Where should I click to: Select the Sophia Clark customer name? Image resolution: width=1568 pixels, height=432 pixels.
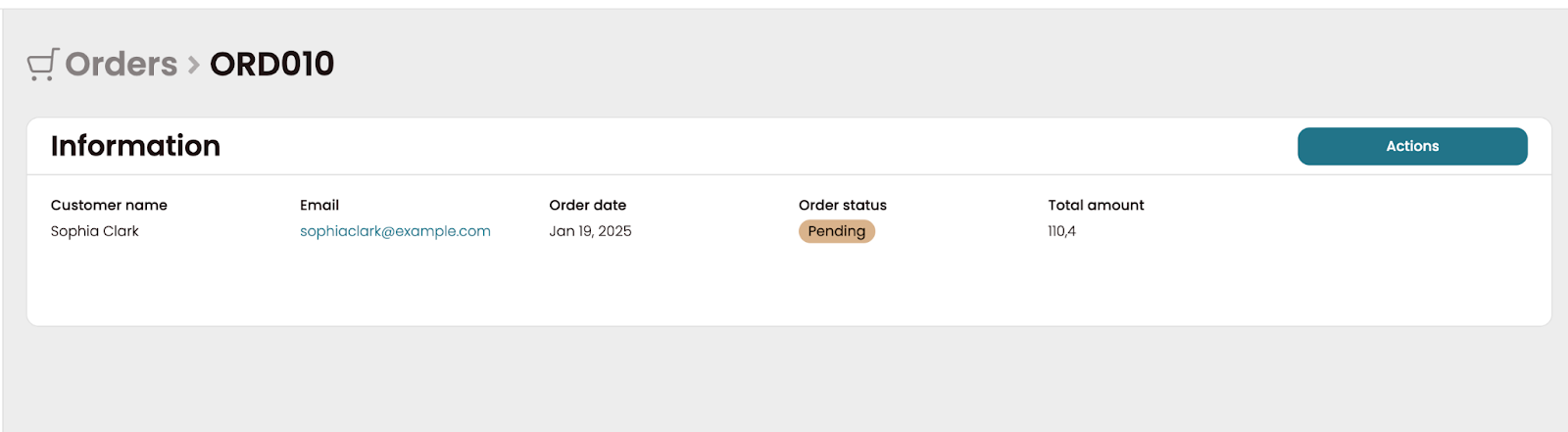[95, 231]
